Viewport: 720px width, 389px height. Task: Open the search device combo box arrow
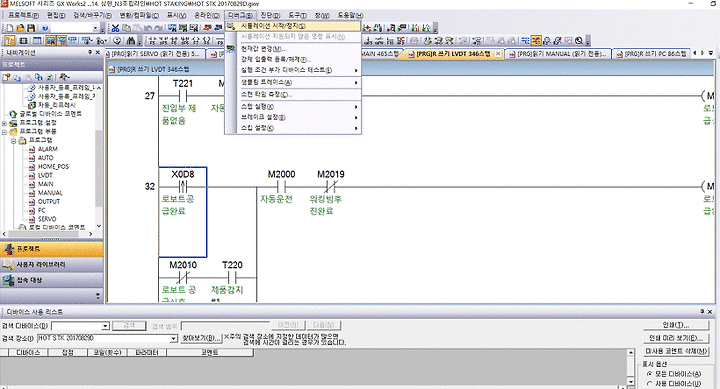pyautogui.click(x=105, y=326)
